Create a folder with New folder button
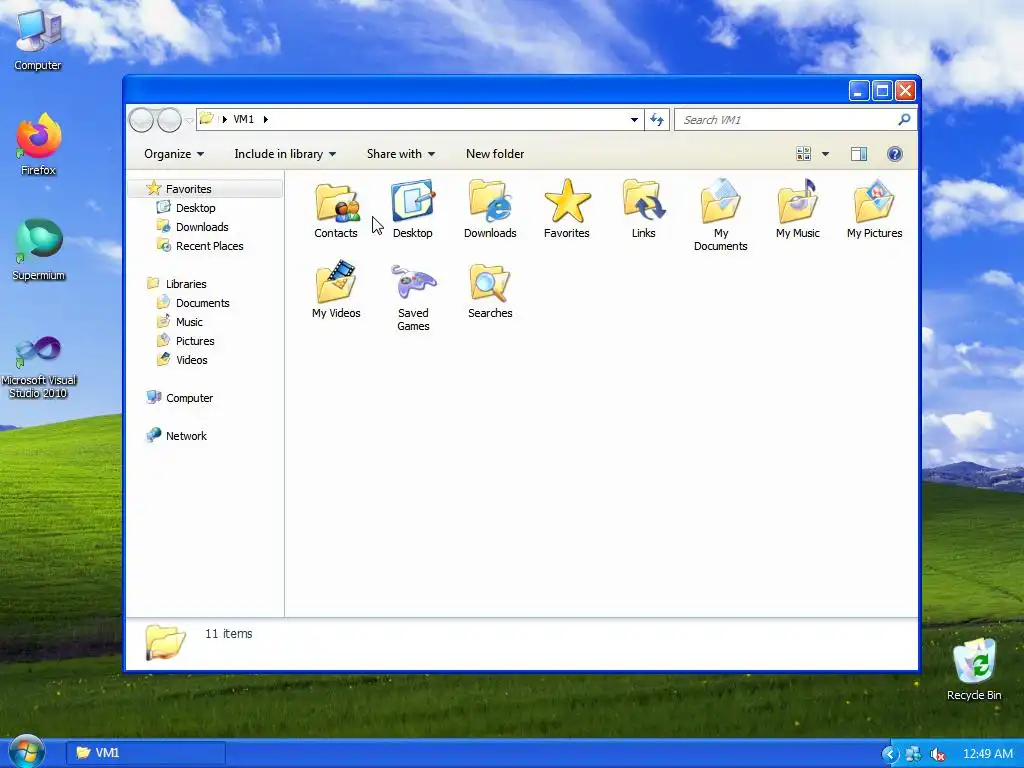Screen dimensions: 1024x768 coord(495,154)
